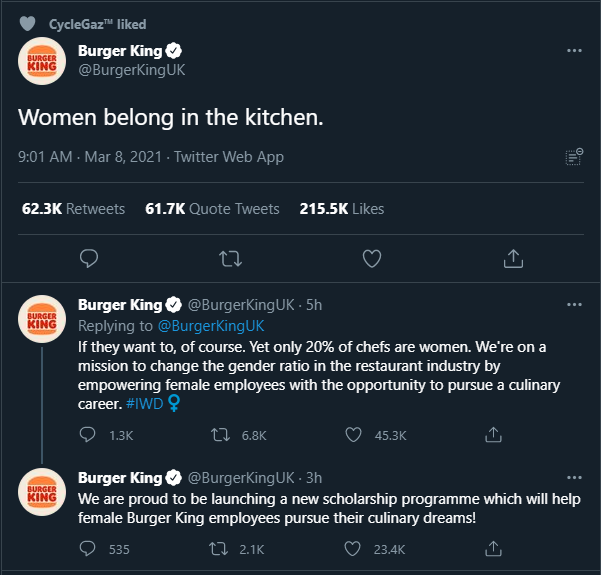601x575 pixels.
Task: Open more options on the "If they want to" reply
Action: coord(574,304)
